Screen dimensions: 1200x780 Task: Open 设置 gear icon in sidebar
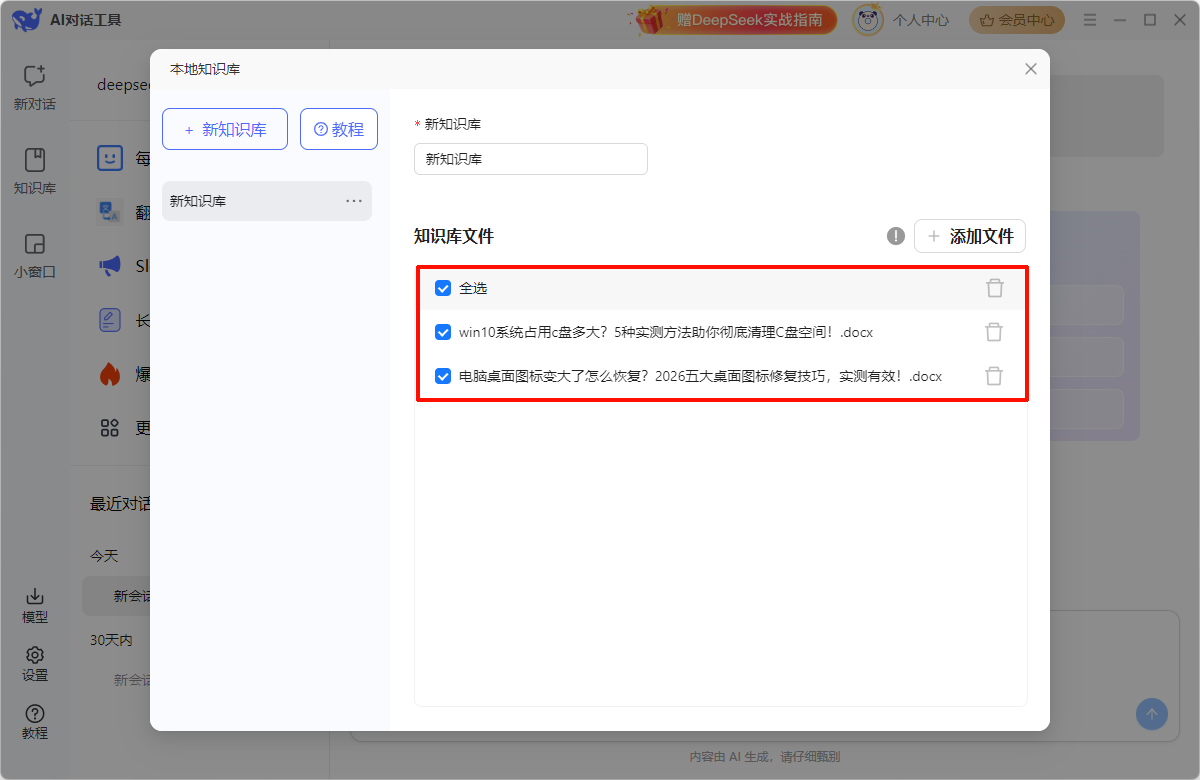coord(35,655)
